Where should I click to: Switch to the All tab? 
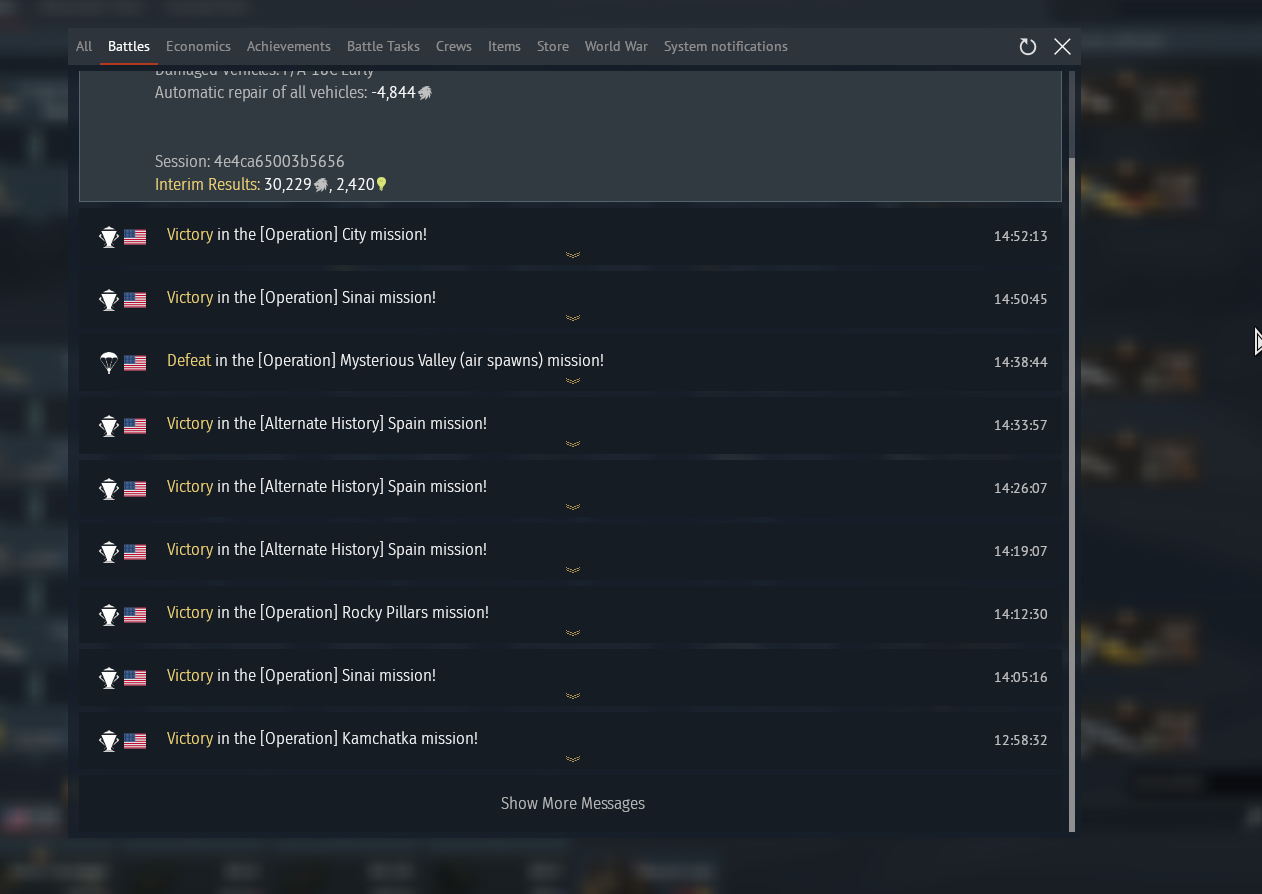84,46
